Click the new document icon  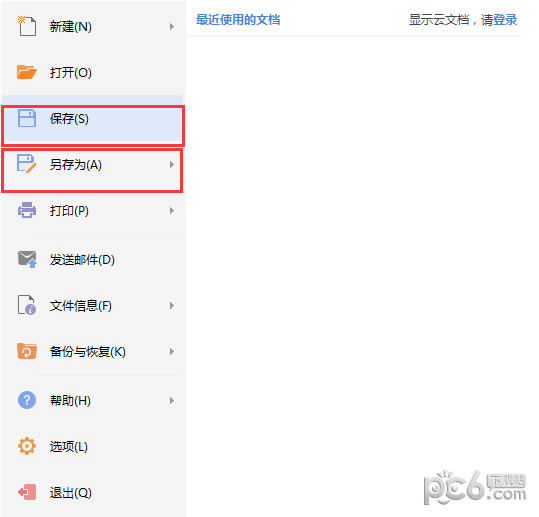click(27, 26)
